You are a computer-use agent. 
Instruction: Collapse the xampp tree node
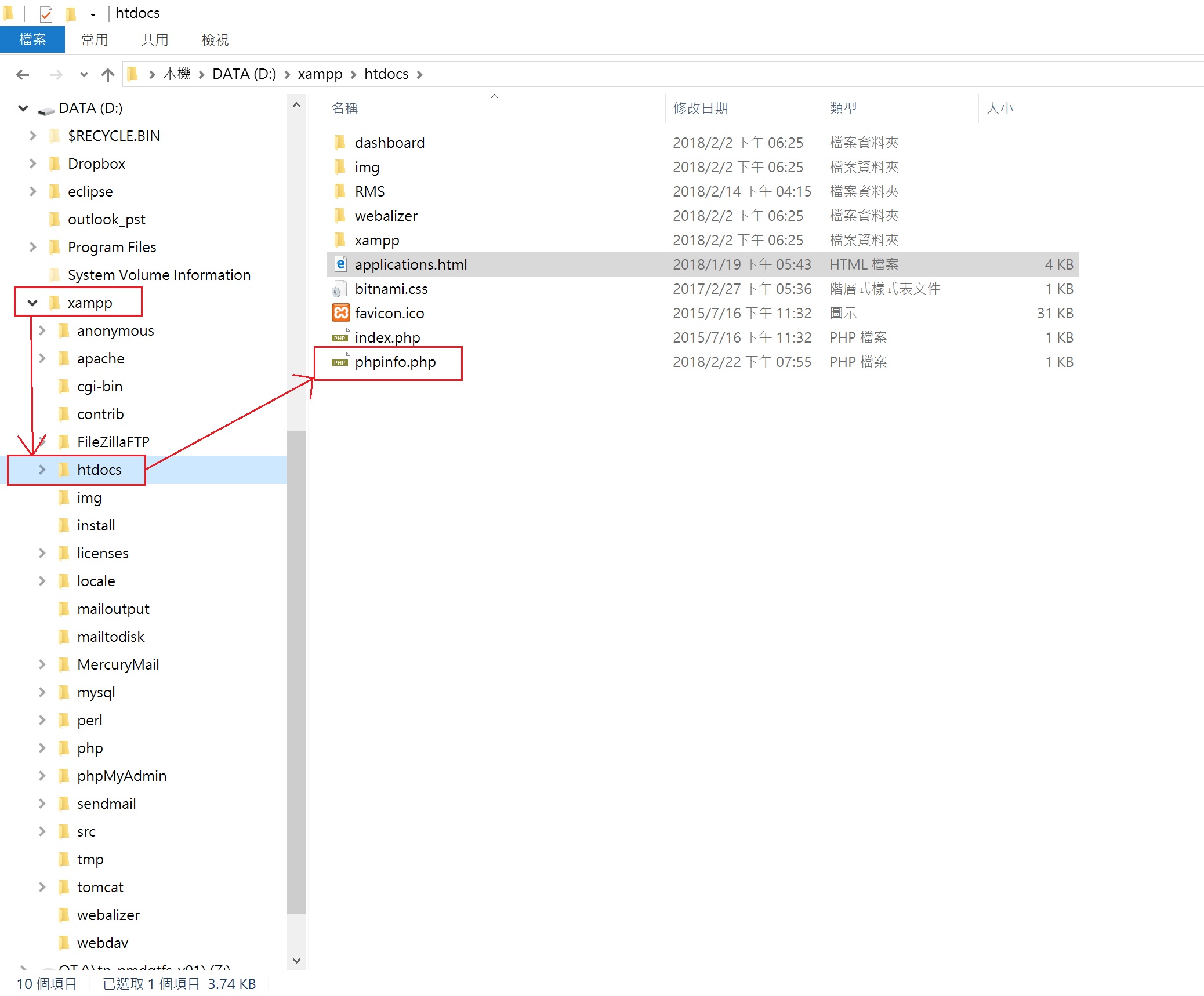point(32,303)
